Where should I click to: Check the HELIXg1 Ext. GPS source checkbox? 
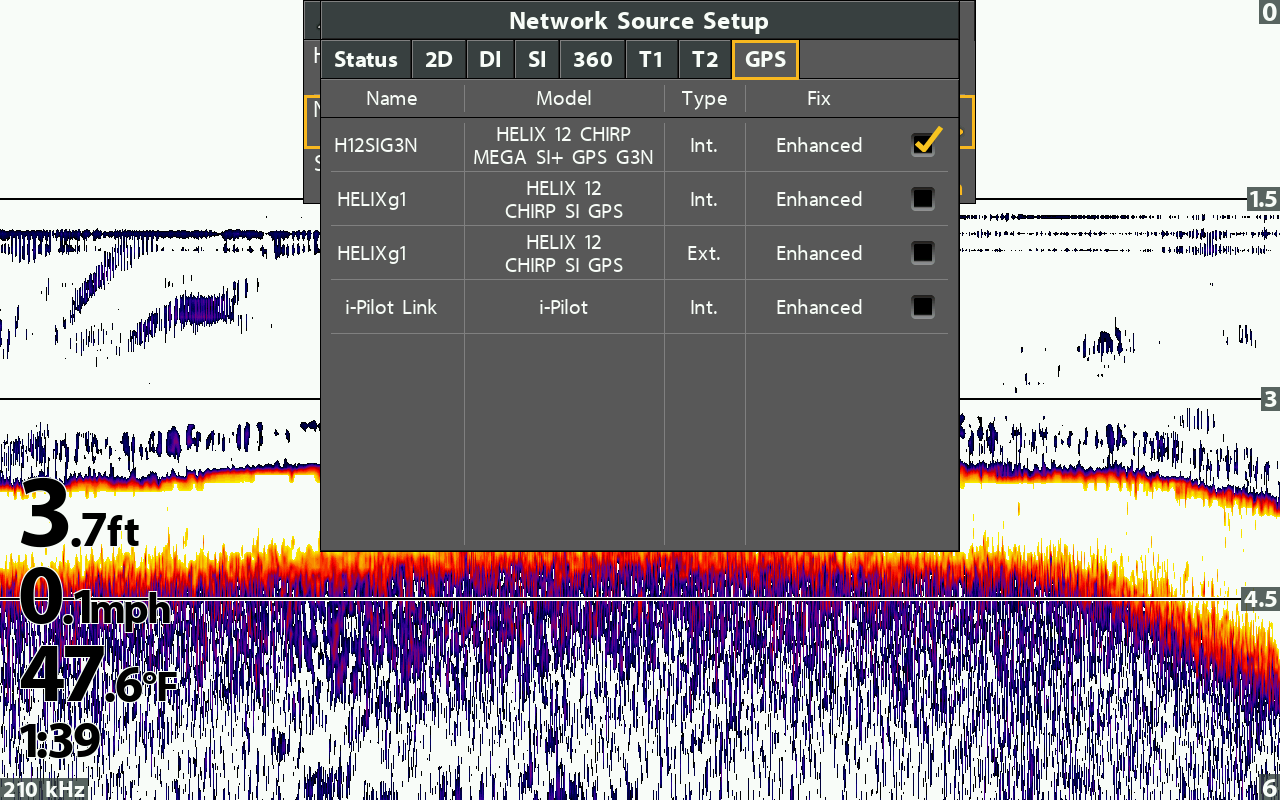[x=923, y=253]
